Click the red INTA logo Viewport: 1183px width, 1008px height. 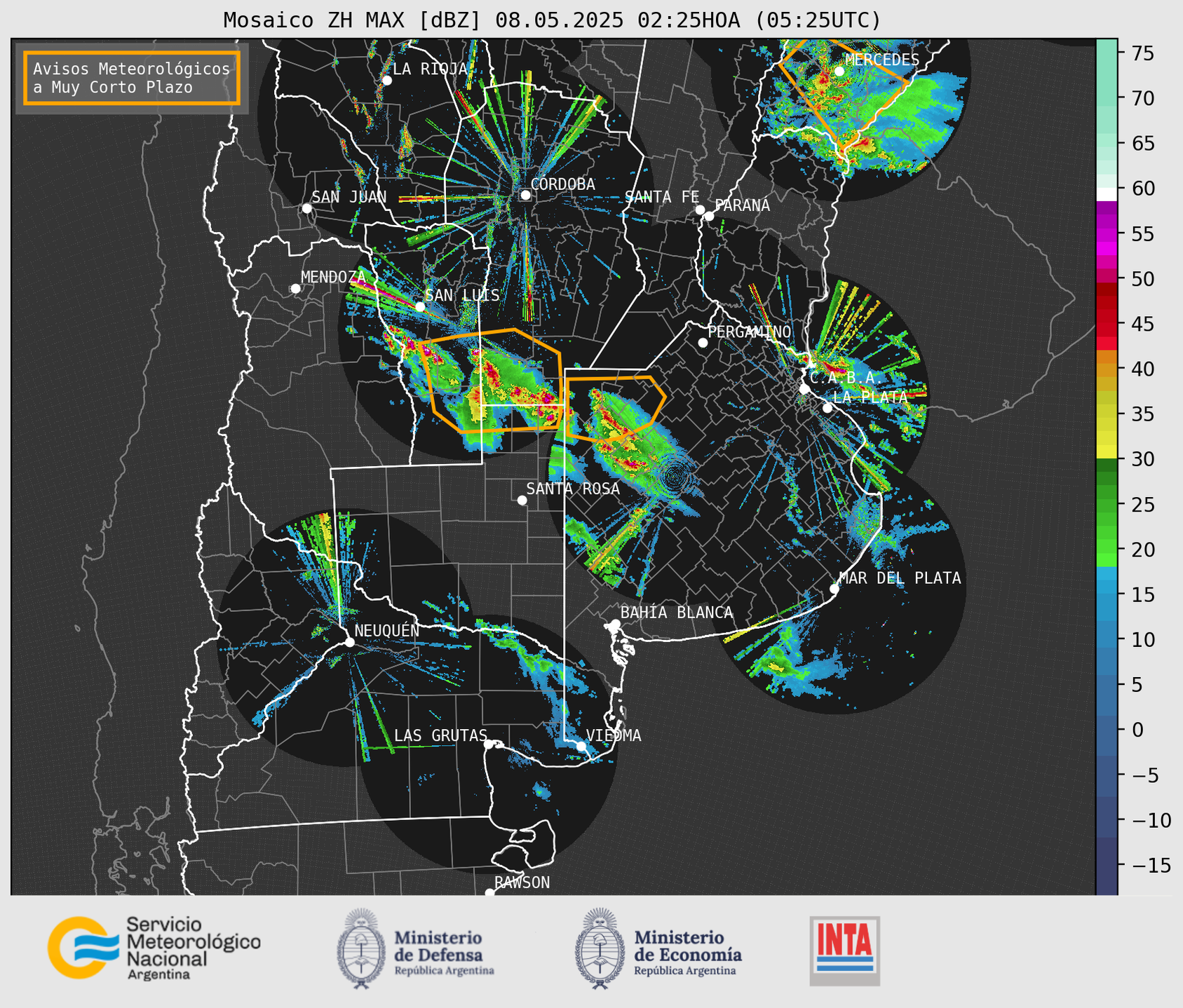point(844,951)
